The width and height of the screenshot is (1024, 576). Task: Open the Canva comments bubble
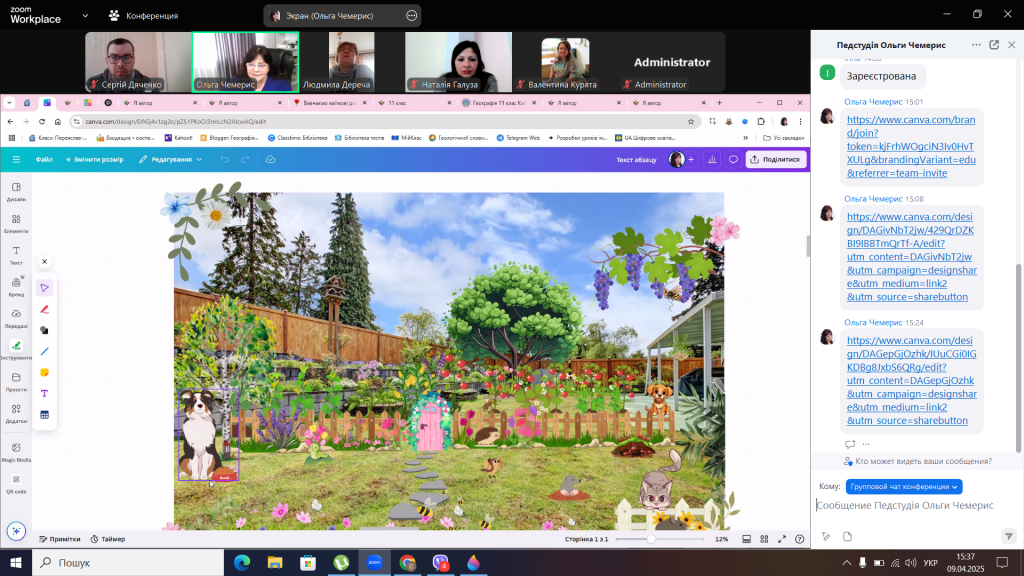(733, 159)
